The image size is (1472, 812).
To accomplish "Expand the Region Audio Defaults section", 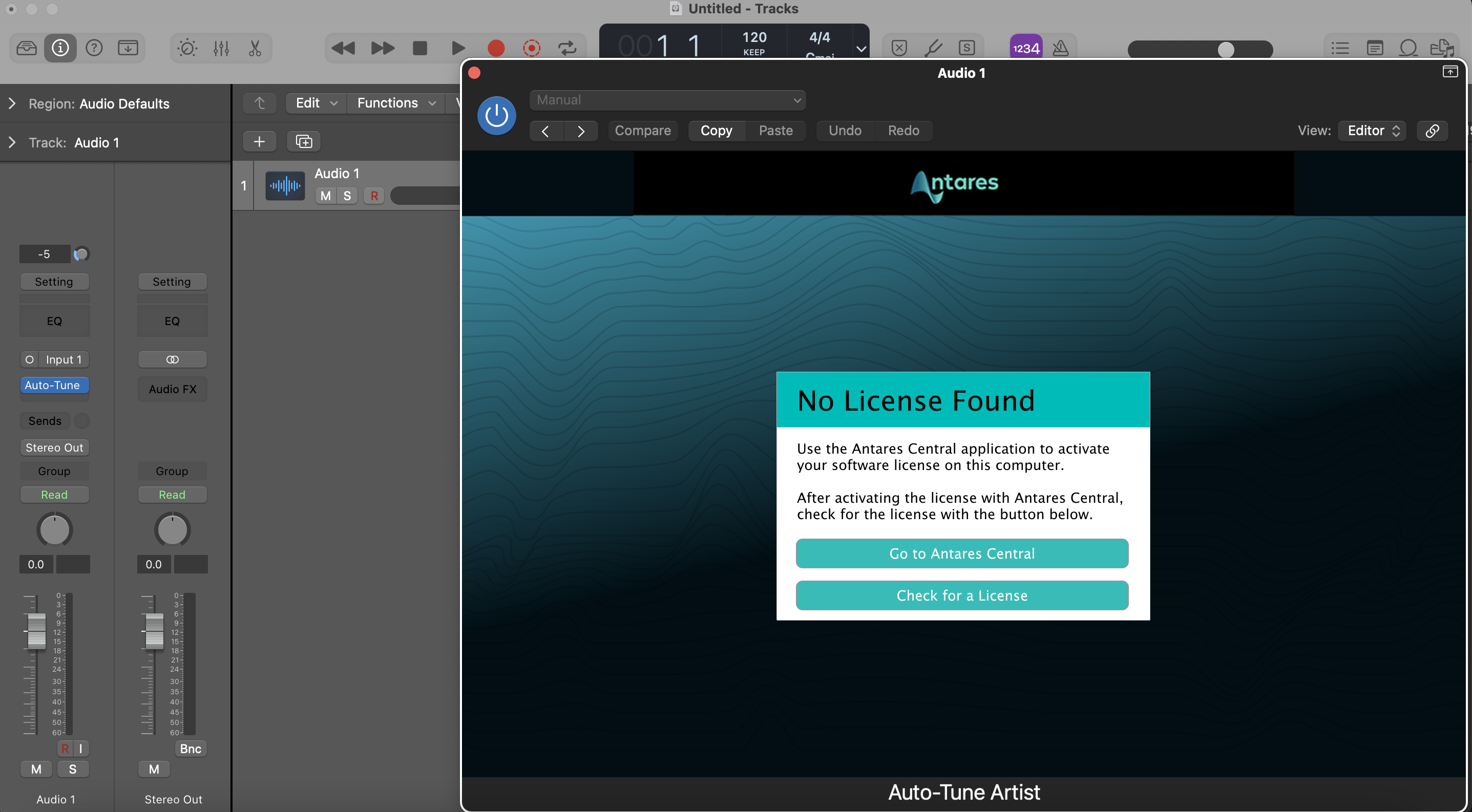I will (x=12, y=103).
